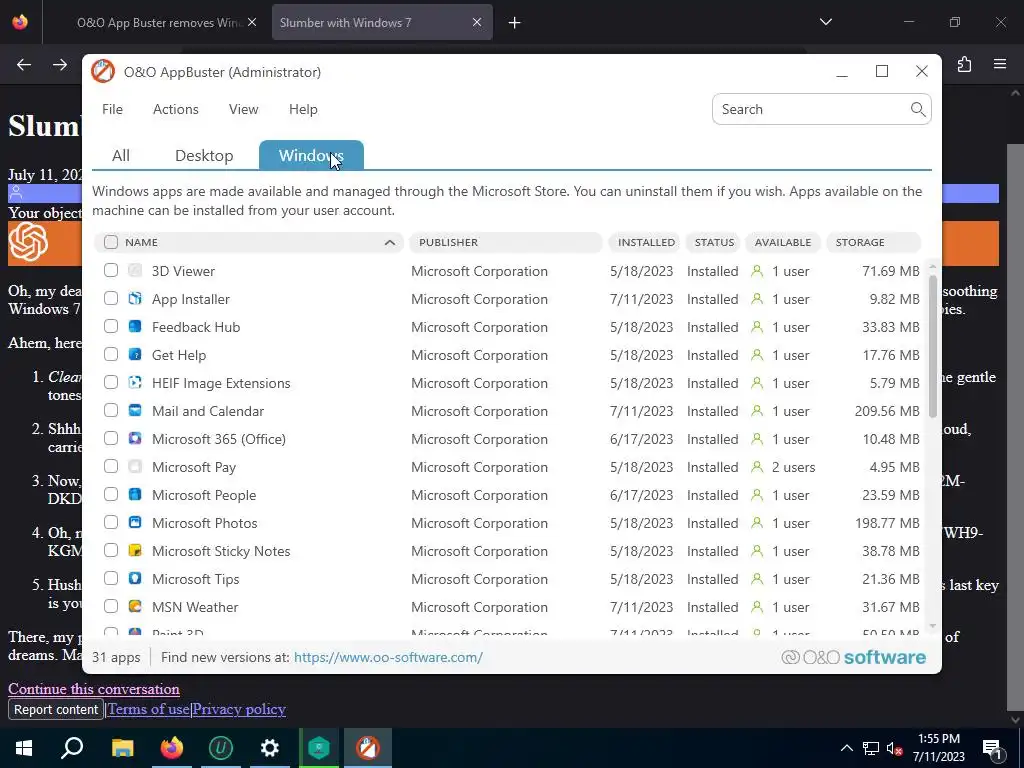Check the Mail and Calendar checkbox
This screenshot has width=1024, height=768.
coord(111,411)
